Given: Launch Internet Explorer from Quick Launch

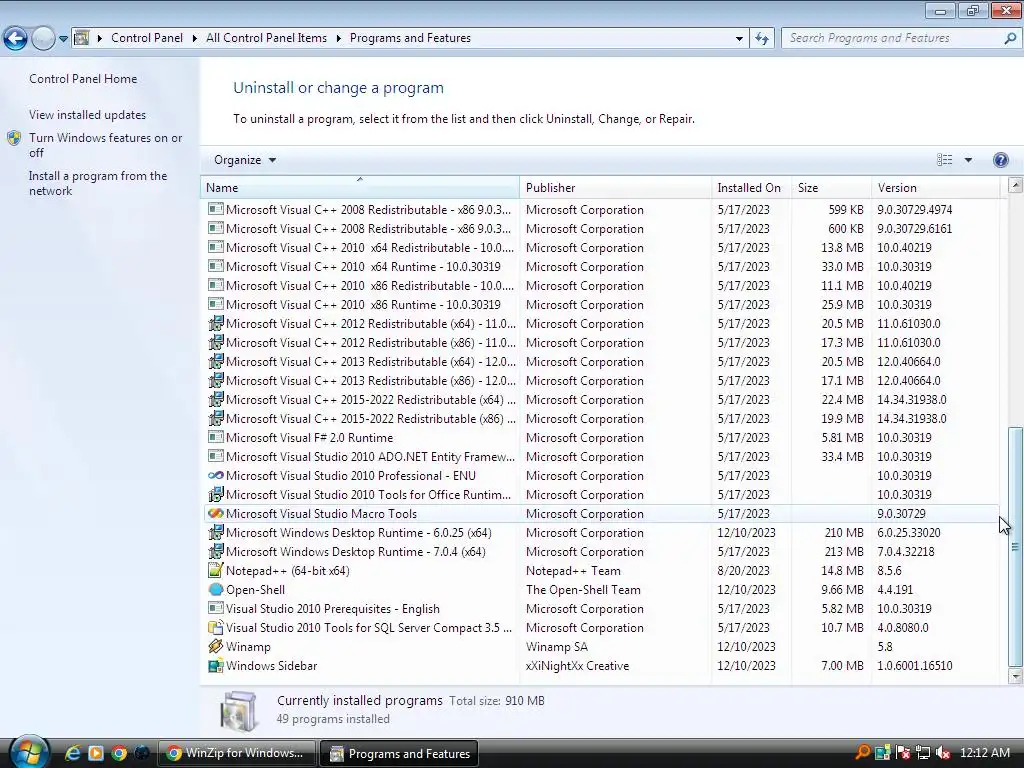Looking at the screenshot, I should tap(72, 753).
